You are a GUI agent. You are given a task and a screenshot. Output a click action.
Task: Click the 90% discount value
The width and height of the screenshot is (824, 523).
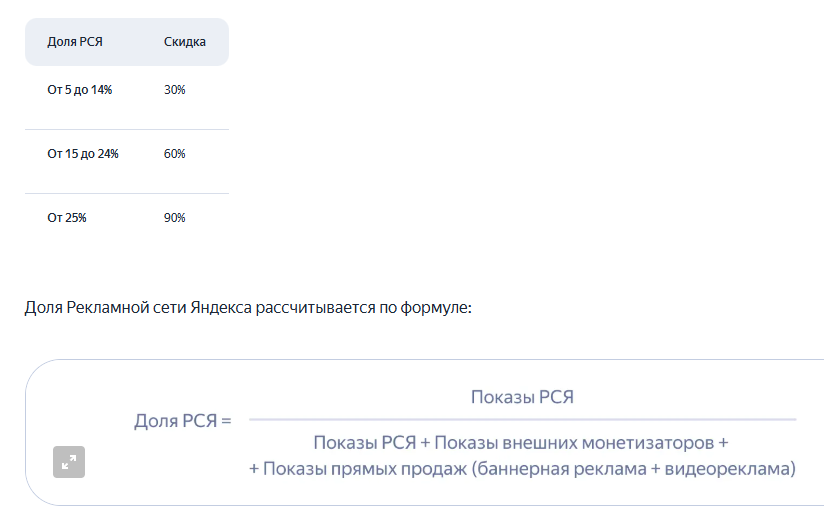174,218
